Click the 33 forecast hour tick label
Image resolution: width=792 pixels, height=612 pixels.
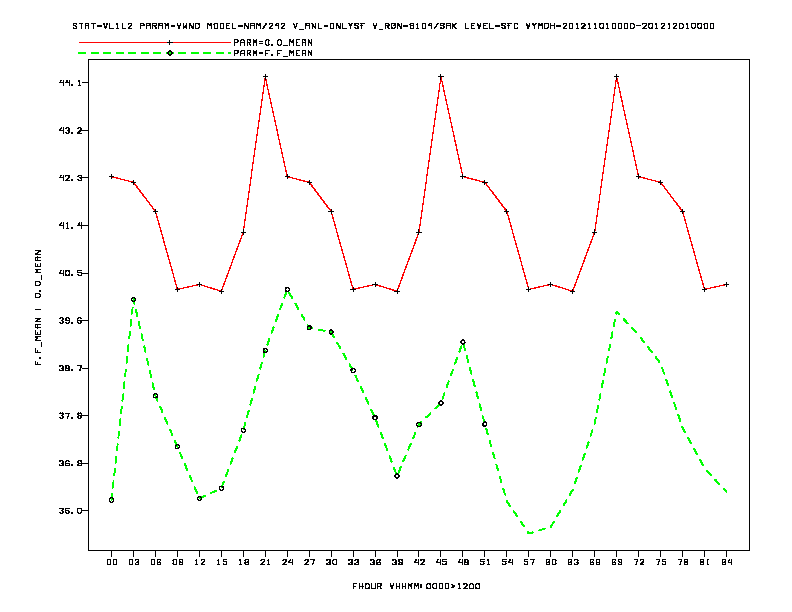[x=353, y=562]
